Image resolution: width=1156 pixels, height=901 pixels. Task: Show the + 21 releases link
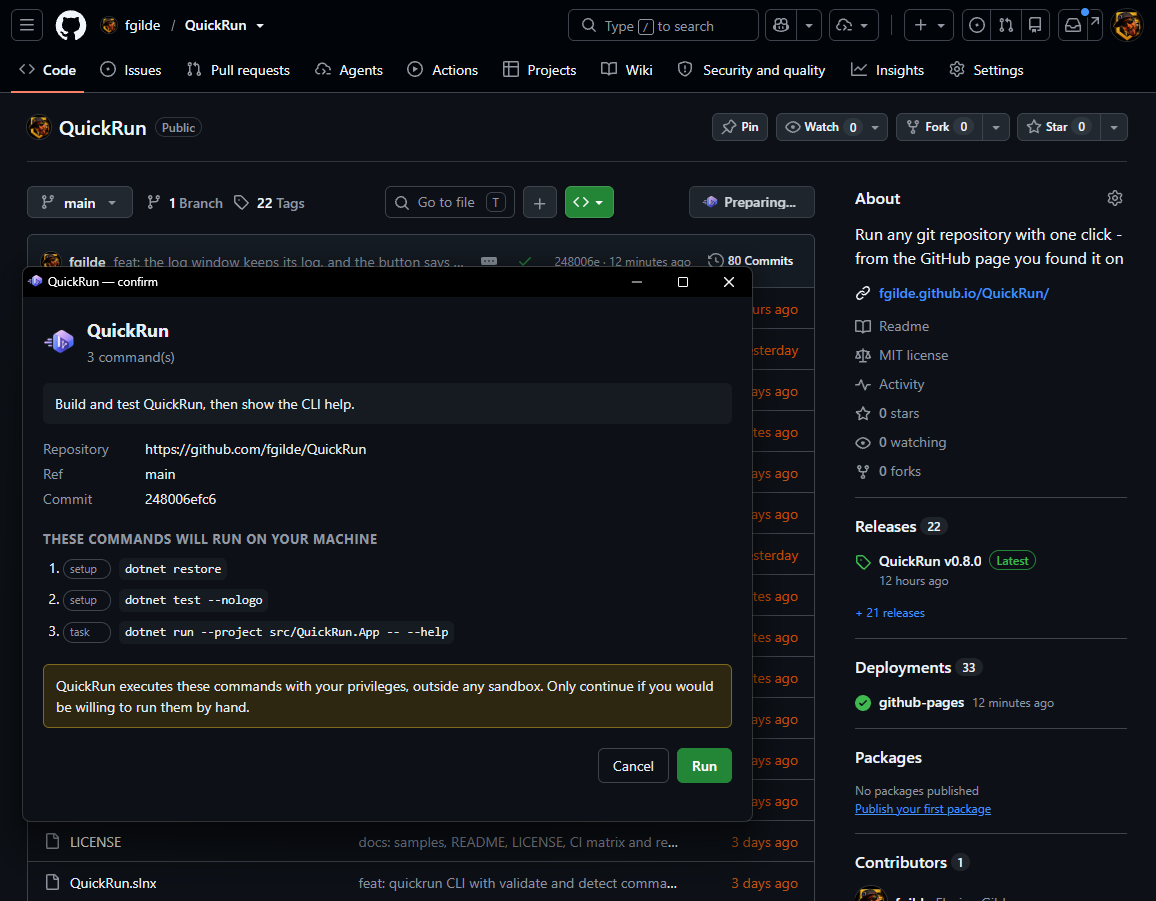(890, 613)
